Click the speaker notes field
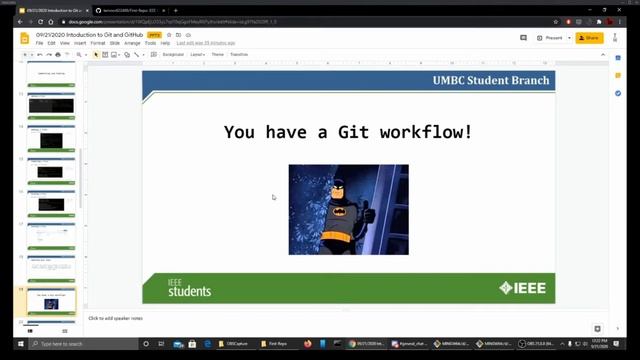640x360 pixels. pyautogui.click(x=347, y=318)
